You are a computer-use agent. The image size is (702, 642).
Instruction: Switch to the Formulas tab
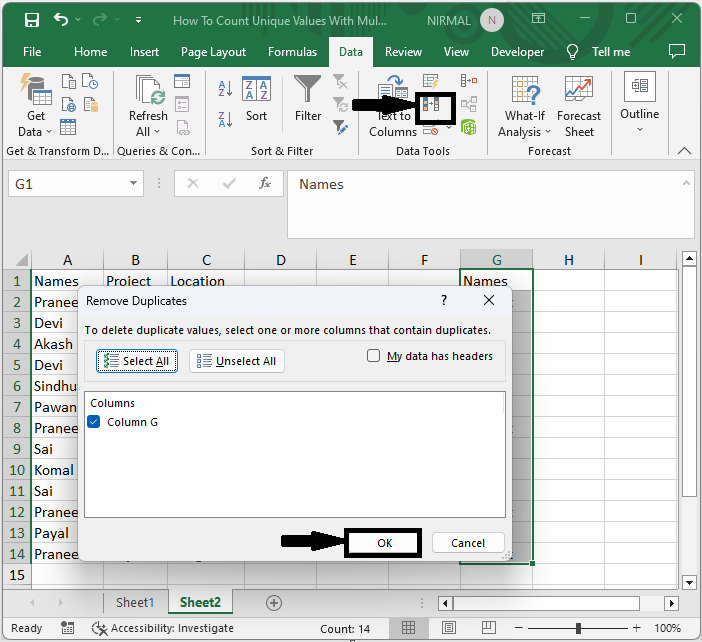(x=292, y=52)
